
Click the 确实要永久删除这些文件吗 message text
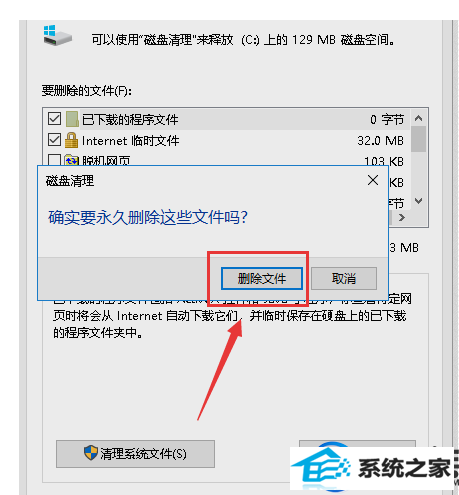(x=148, y=217)
